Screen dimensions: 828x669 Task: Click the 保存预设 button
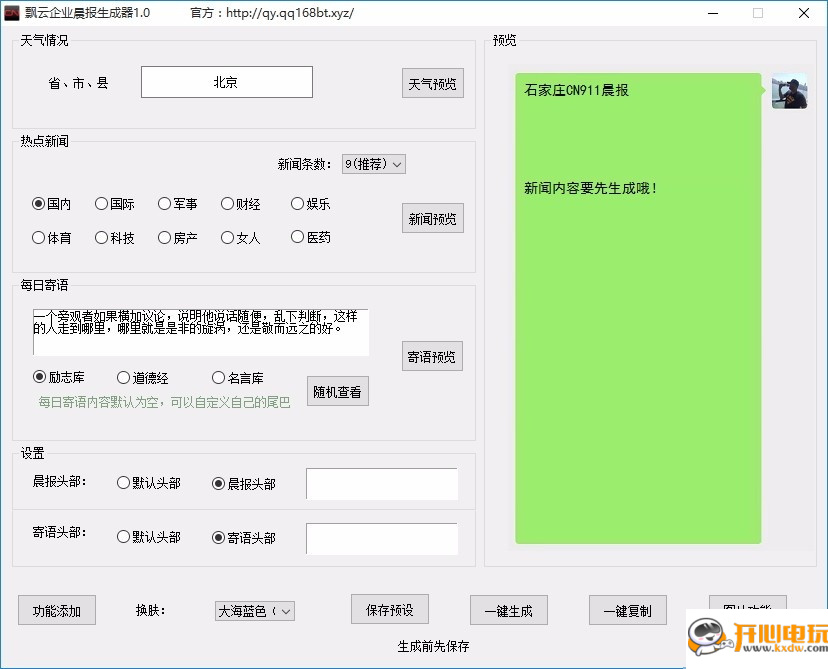390,609
